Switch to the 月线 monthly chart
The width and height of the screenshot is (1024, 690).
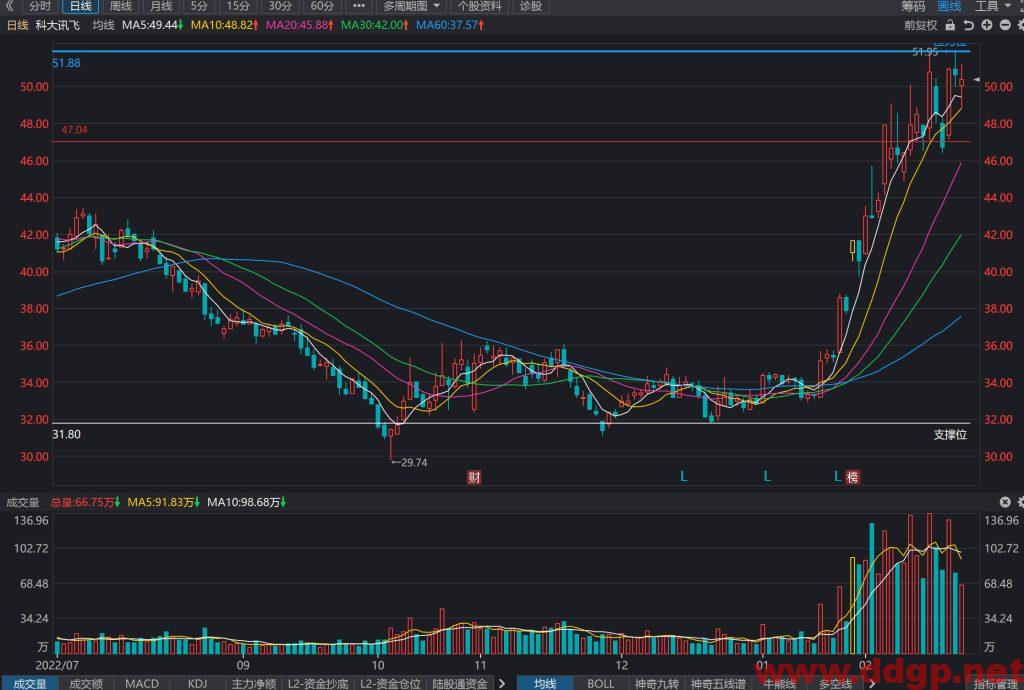pos(161,7)
